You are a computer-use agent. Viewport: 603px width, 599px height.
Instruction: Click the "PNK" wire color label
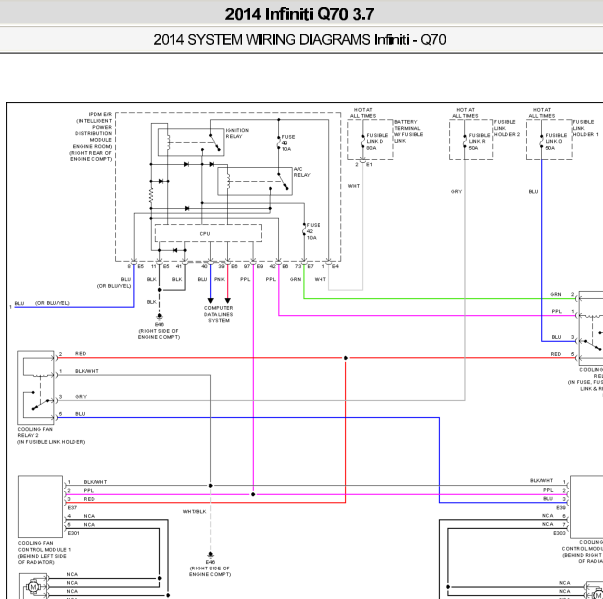219,279
